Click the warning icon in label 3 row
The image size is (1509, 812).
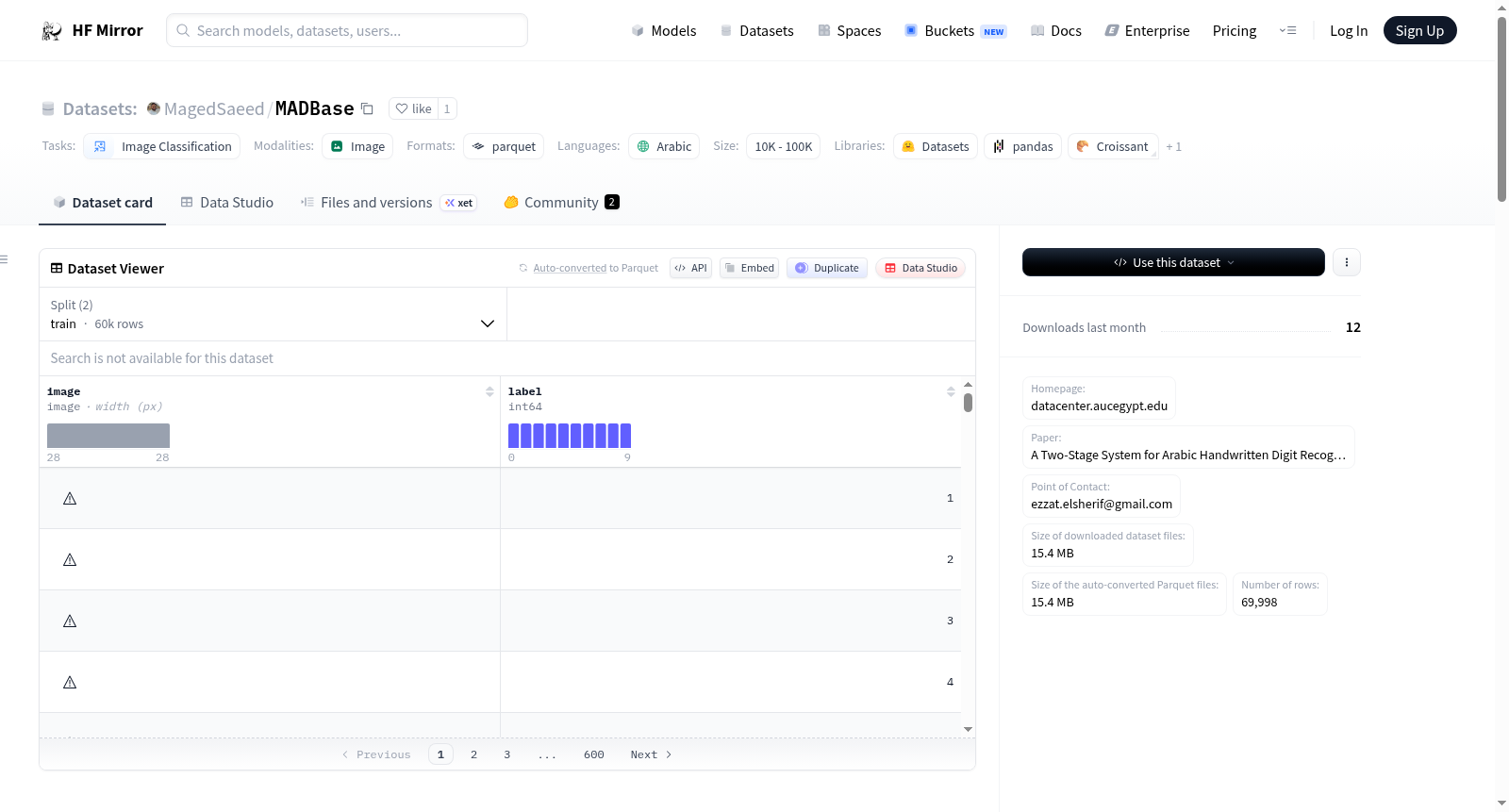pos(70,621)
